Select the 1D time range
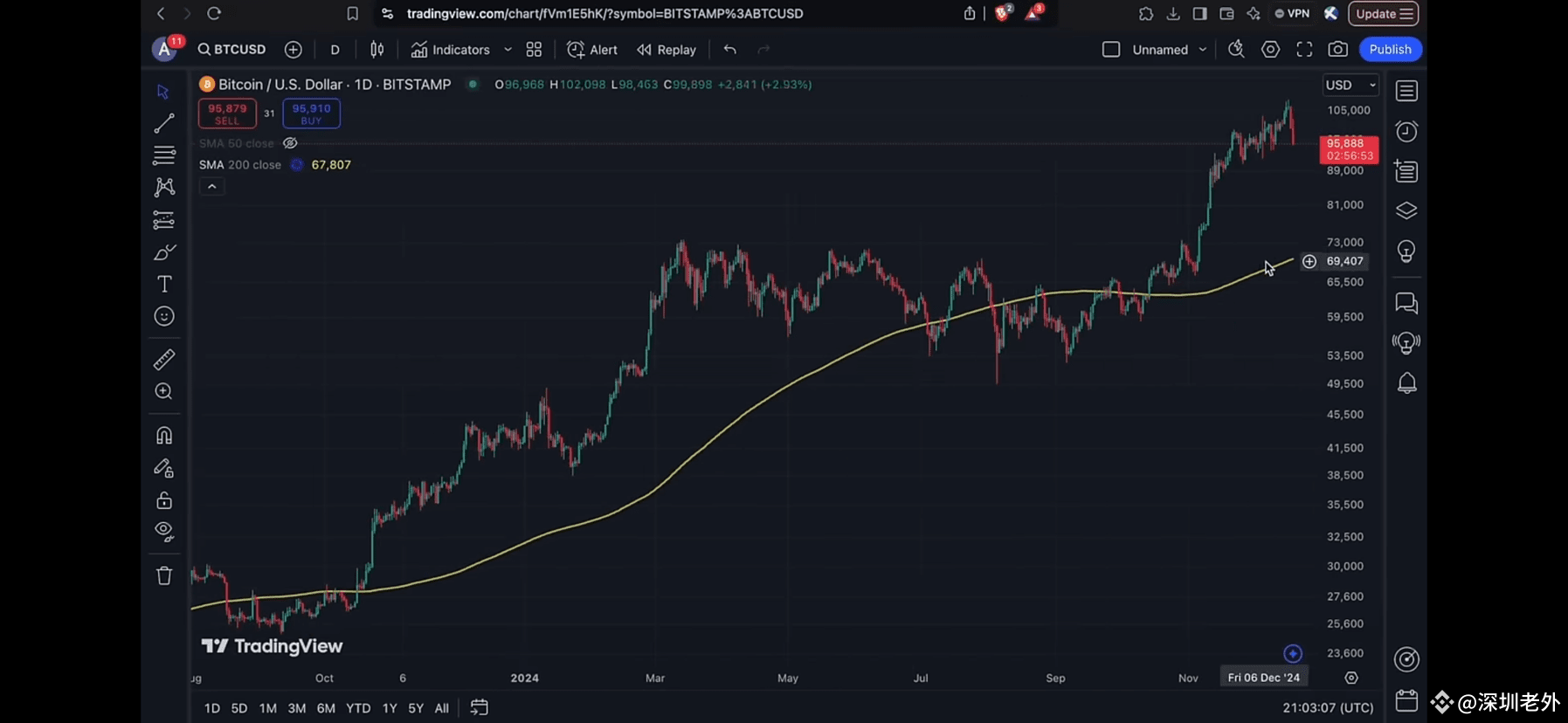The image size is (1568, 723). coord(212,708)
